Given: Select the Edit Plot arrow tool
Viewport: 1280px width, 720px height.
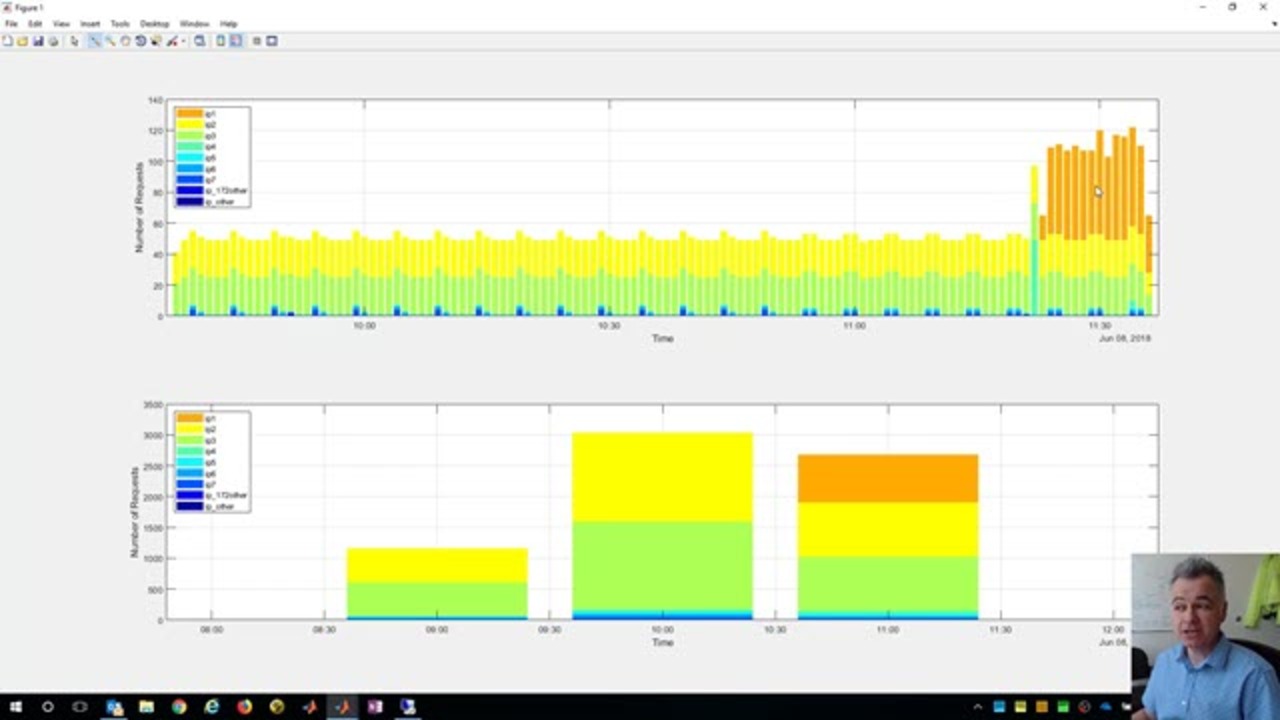Looking at the screenshot, I should 74,41.
